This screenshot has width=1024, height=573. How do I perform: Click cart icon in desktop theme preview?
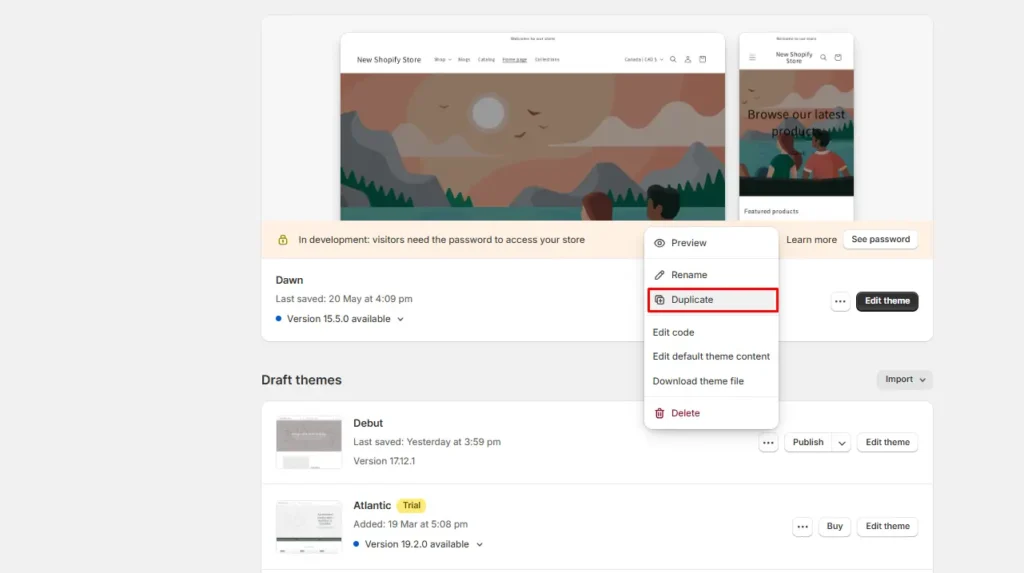703,59
